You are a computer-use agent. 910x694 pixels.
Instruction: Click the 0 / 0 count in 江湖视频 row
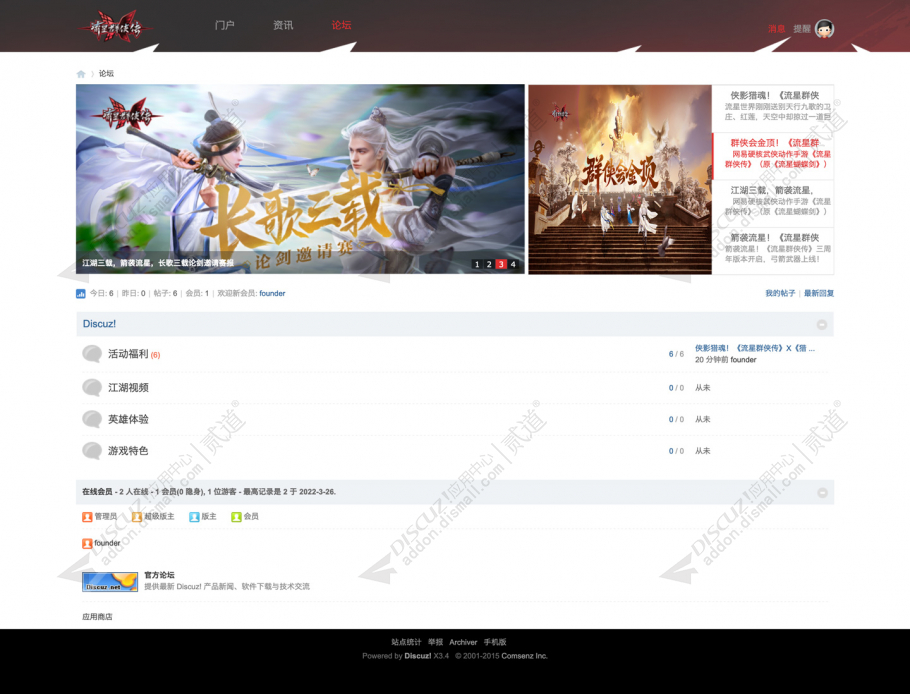pos(676,388)
